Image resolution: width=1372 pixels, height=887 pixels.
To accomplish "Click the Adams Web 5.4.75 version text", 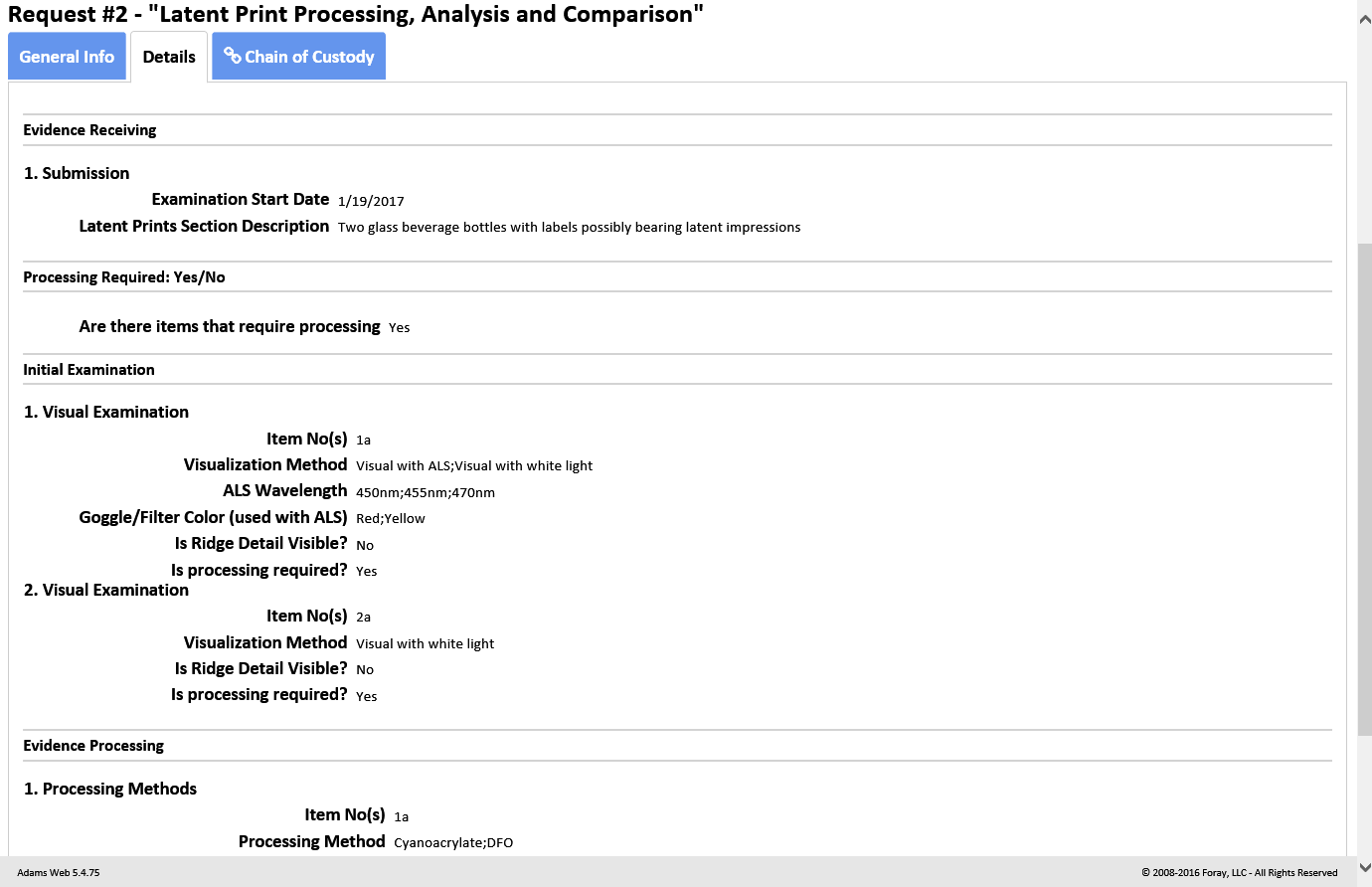I will click(x=59, y=873).
